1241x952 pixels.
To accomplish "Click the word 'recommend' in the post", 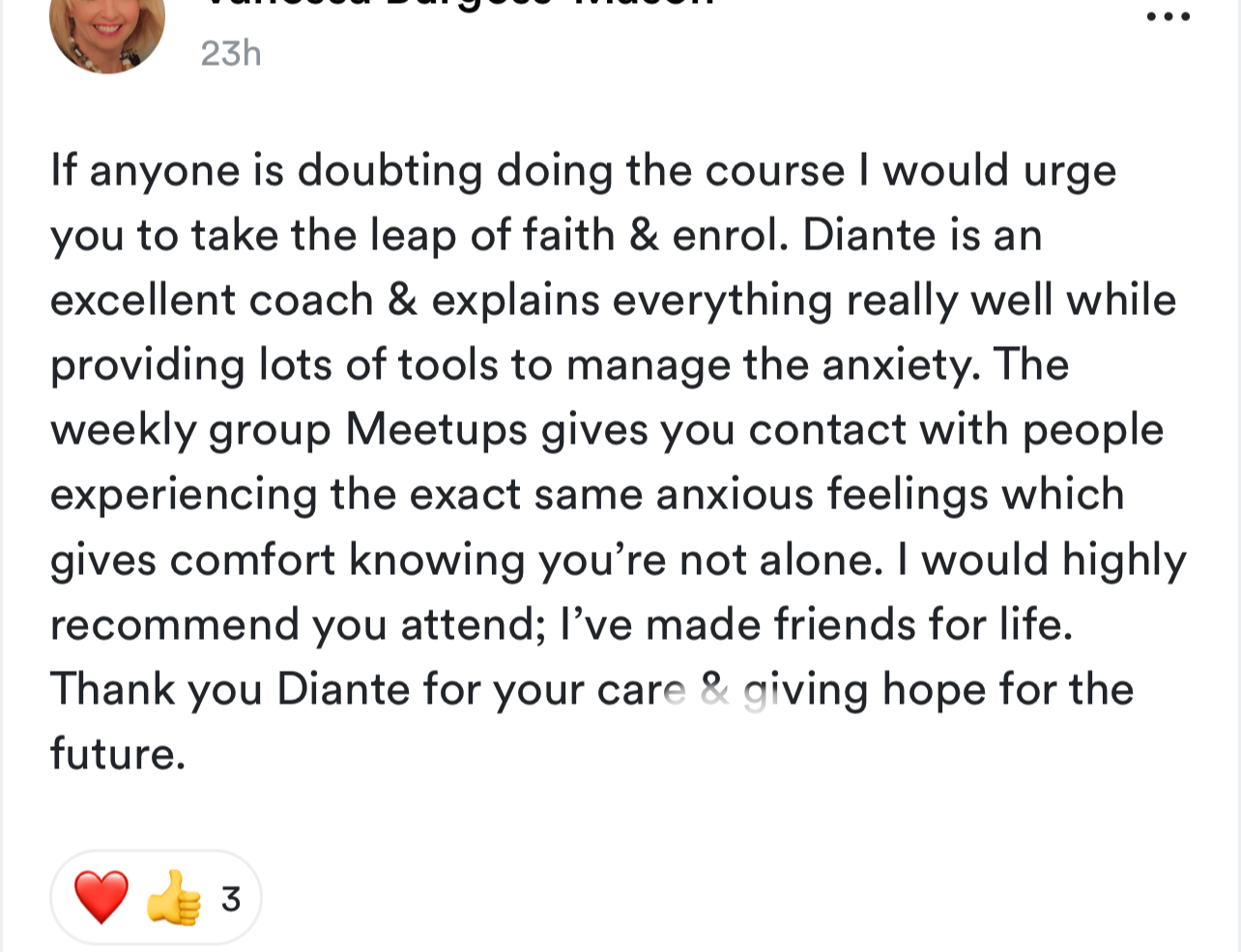I will click(175, 625).
